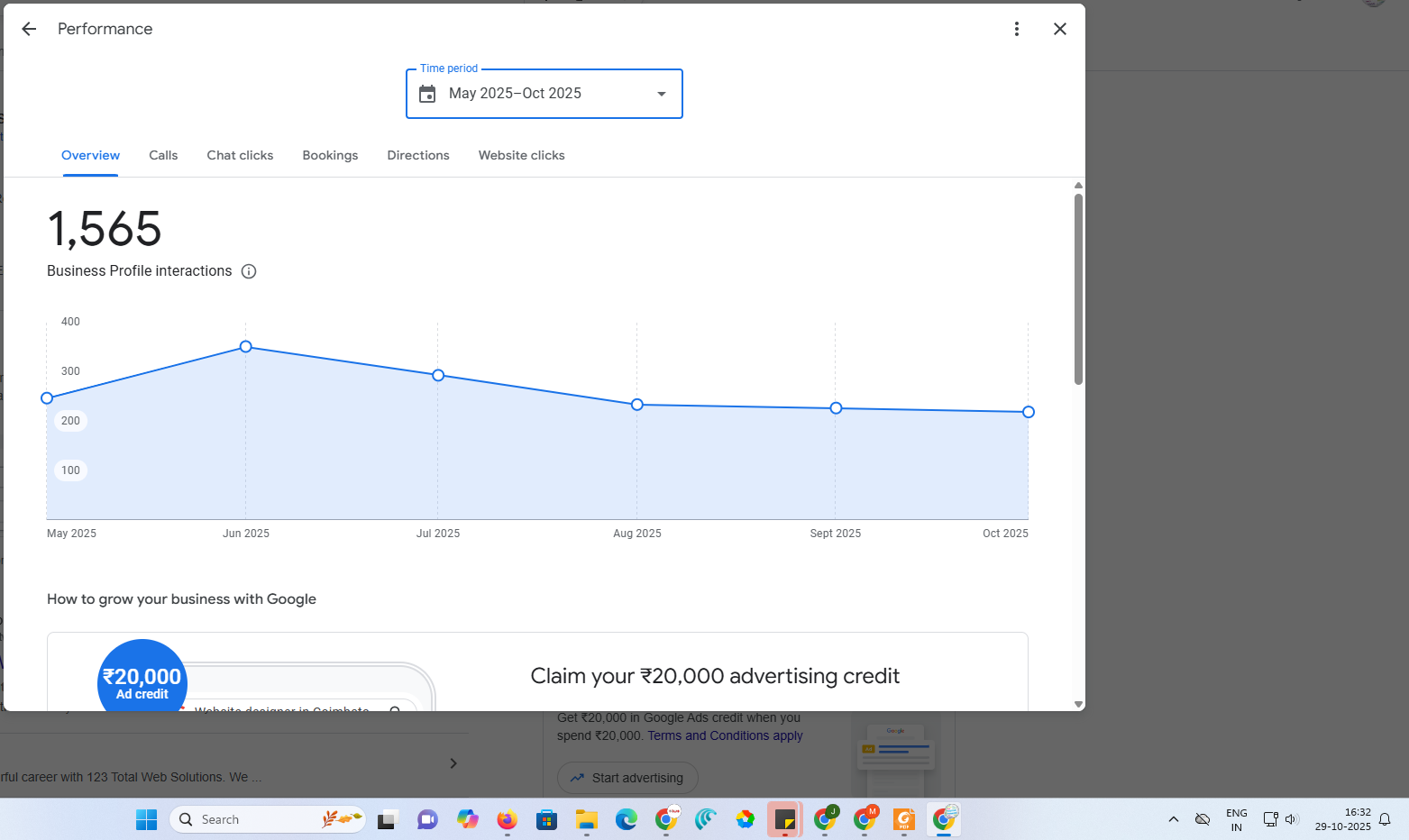Expand the Time period dropdown arrow
Screen dimensions: 1409x840
pos(661,94)
